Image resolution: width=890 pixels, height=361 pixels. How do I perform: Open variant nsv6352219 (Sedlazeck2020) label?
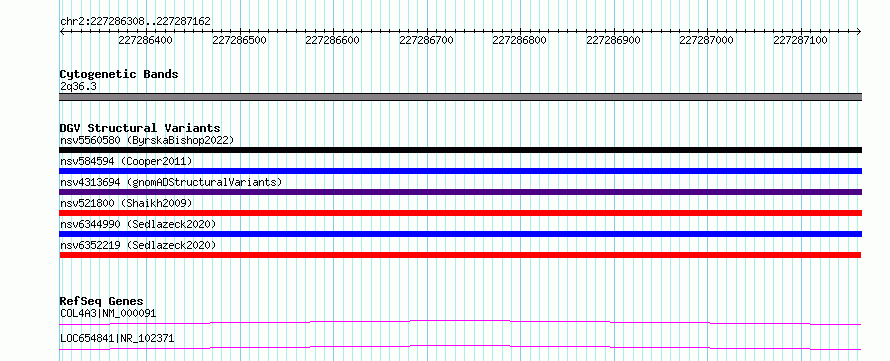(138, 245)
